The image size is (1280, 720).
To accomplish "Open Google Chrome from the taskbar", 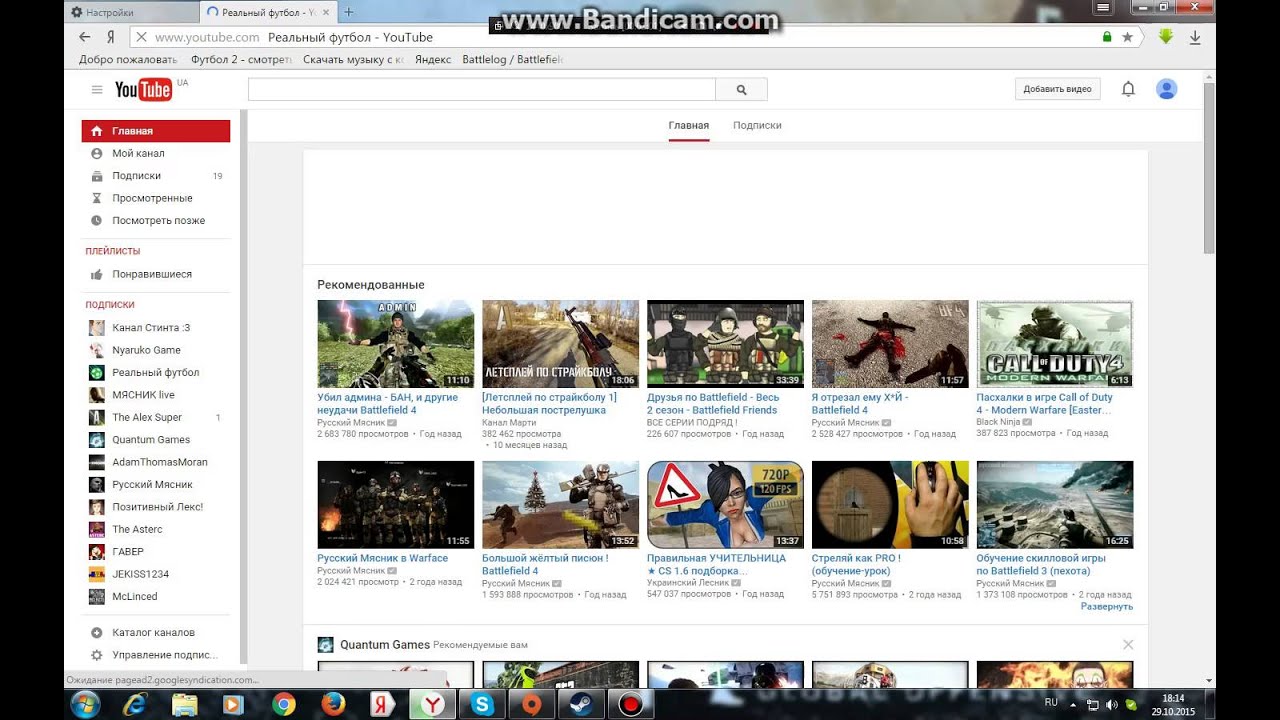I will point(283,704).
